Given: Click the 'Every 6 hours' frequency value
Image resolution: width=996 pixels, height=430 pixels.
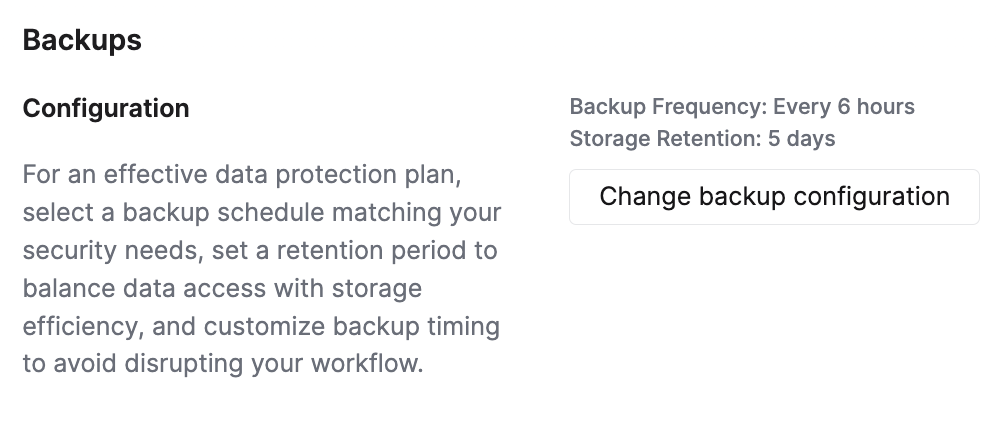Looking at the screenshot, I should (x=844, y=107).
